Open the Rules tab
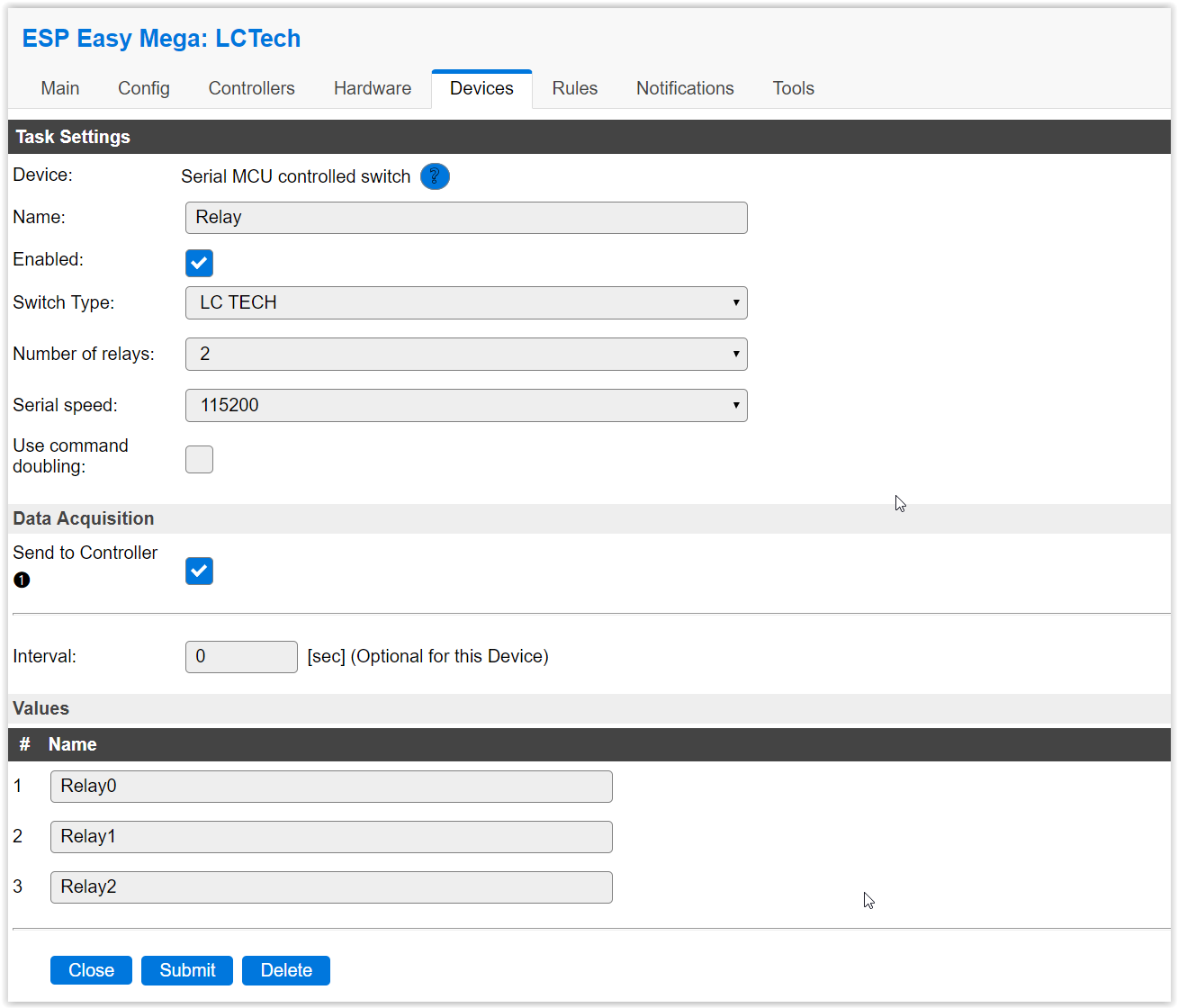1178x1008 pixels. pos(575,88)
